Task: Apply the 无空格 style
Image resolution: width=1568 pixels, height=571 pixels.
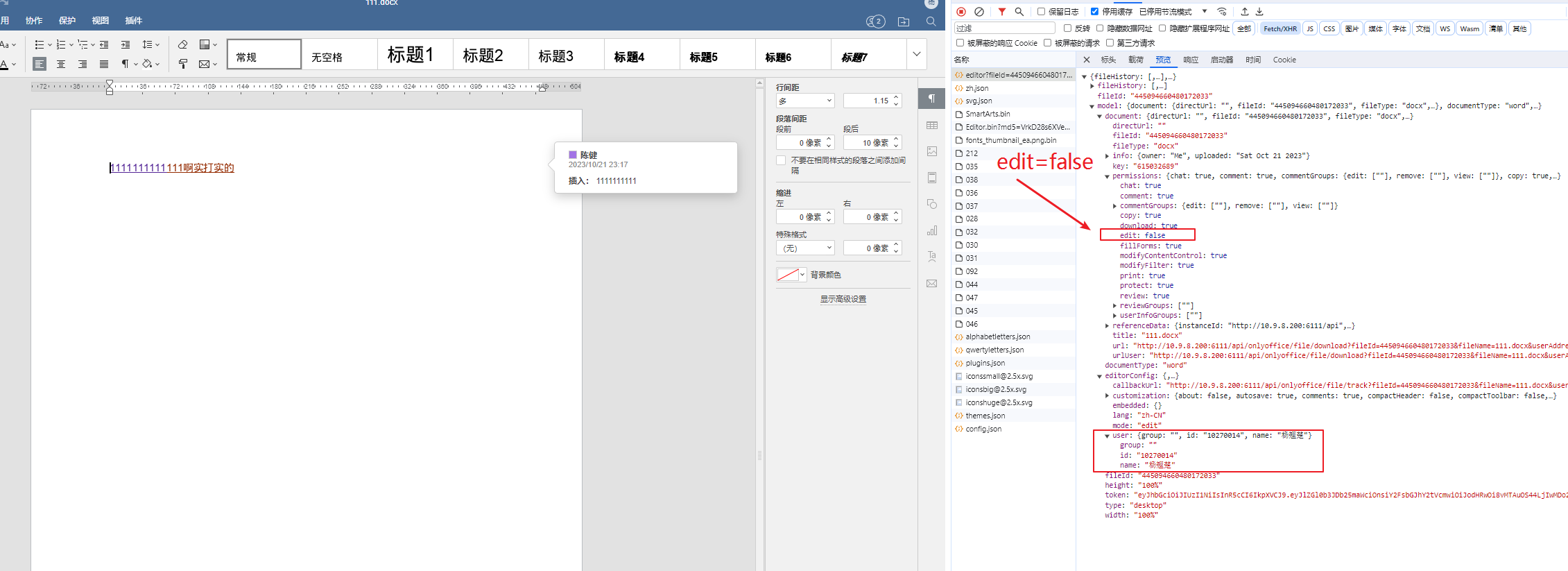Action: pos(340,54)
